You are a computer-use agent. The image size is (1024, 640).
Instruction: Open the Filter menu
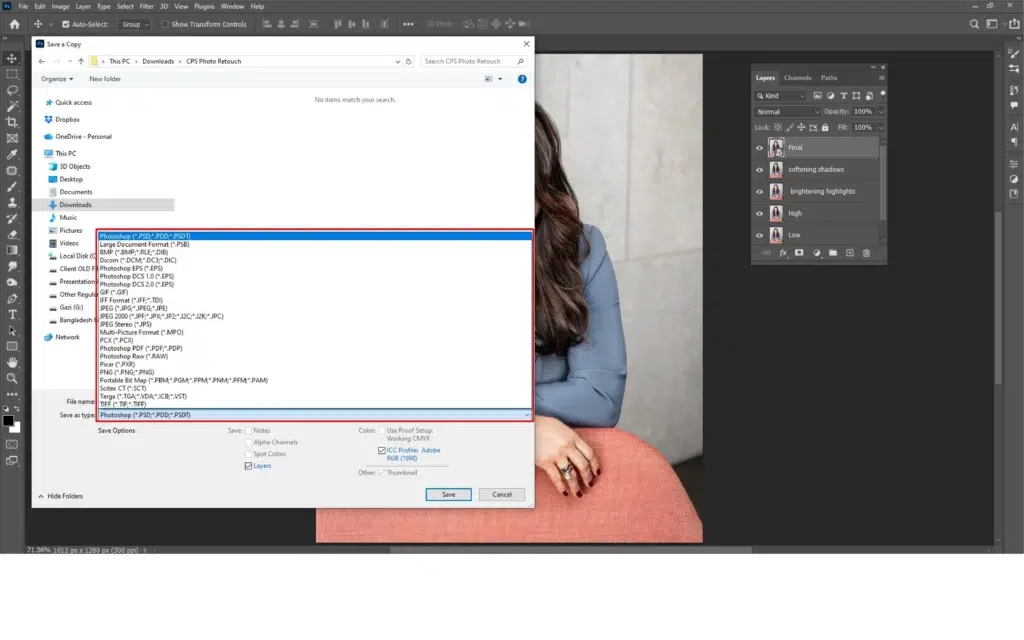[x=147, y=6]
